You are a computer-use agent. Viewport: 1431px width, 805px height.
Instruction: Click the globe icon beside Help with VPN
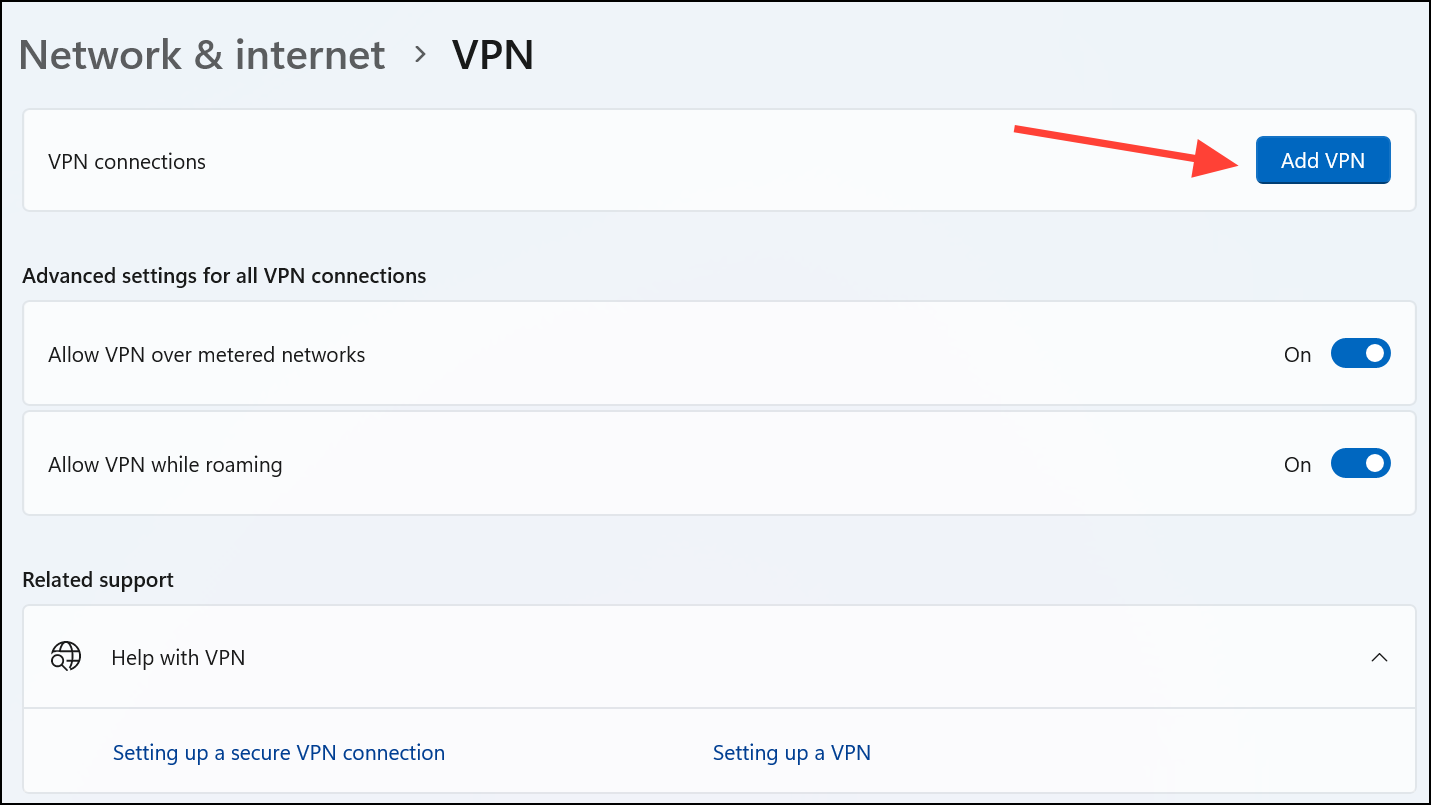tap(65, 657)
